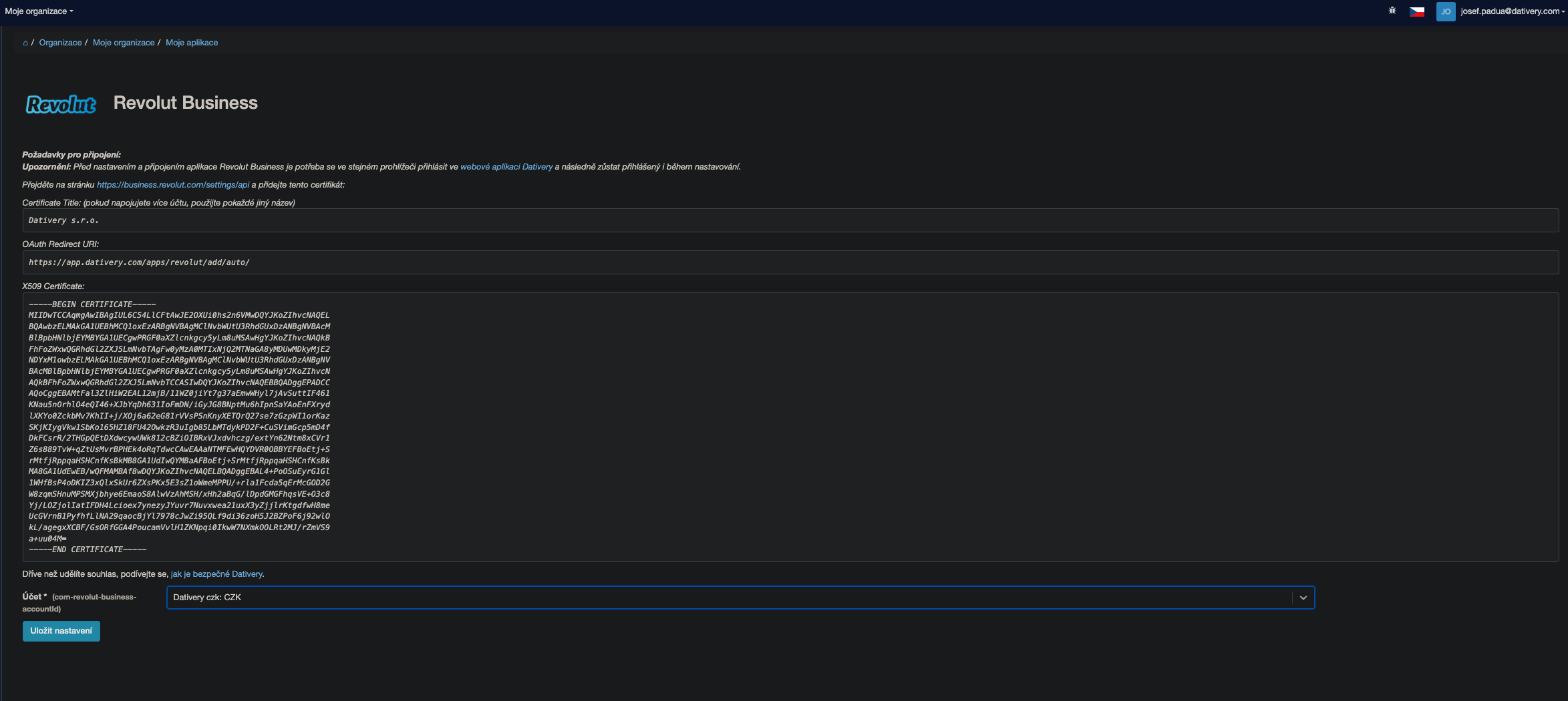Select the OAuth Redirect URI field
This screenshot has width=1568, height=701.
coord(790,262)
